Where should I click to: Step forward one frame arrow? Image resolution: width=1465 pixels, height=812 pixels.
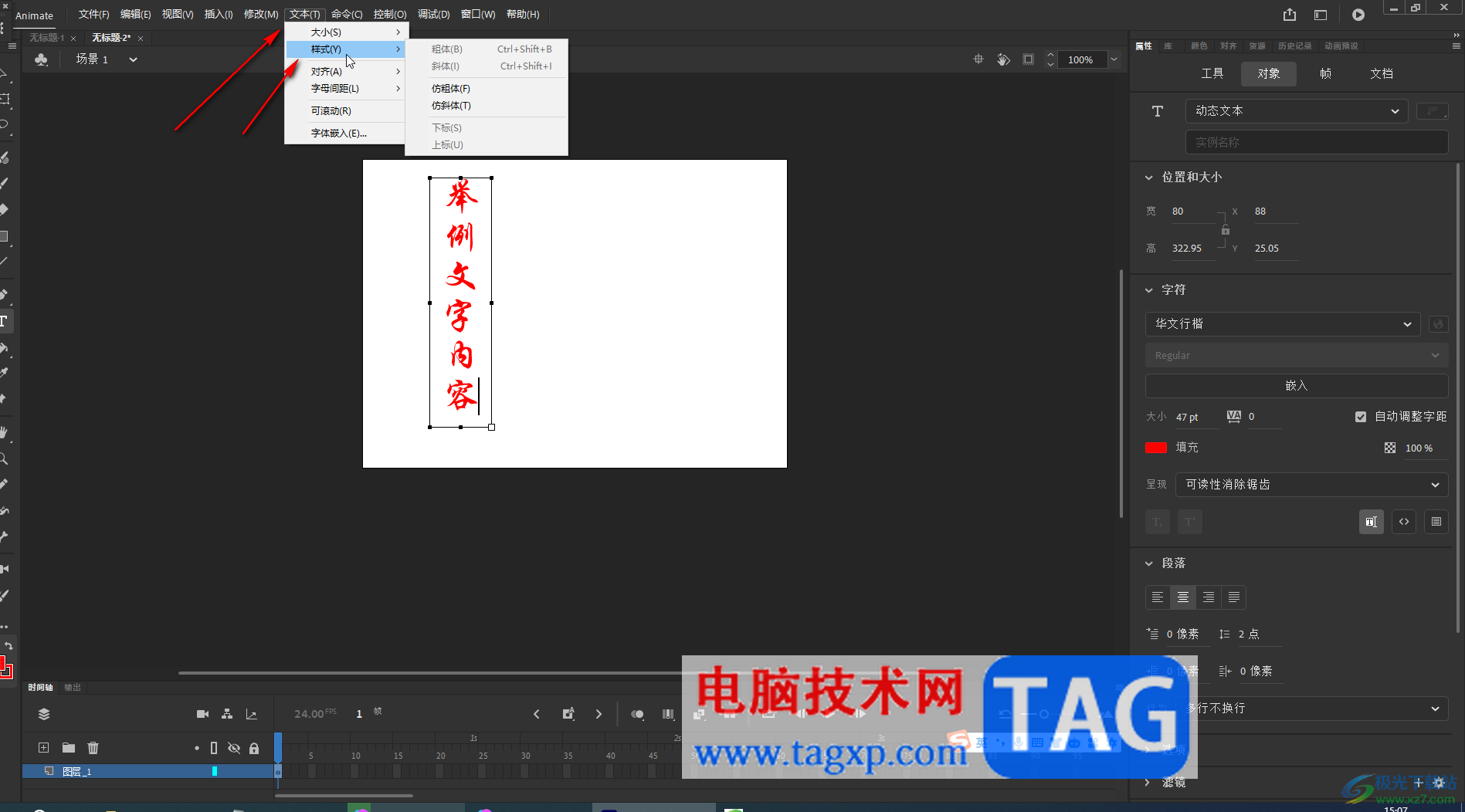pyautogui.click(x=599, y=714)
